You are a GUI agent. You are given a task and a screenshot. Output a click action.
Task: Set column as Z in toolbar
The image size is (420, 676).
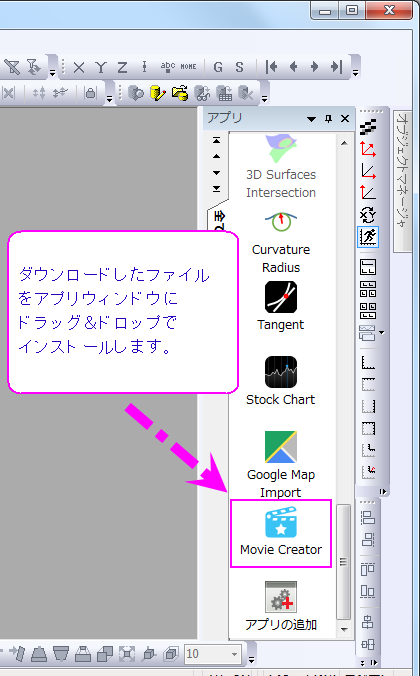coord(122,67)
